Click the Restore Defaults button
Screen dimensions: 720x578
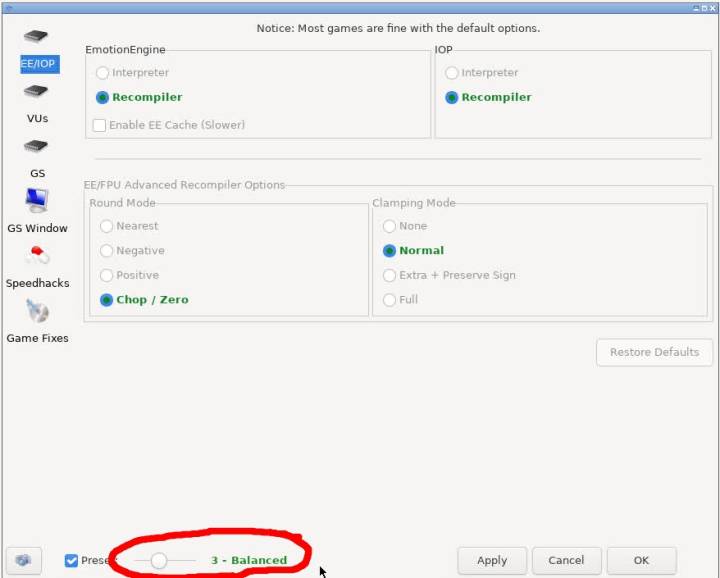click(x=654, y=352)
